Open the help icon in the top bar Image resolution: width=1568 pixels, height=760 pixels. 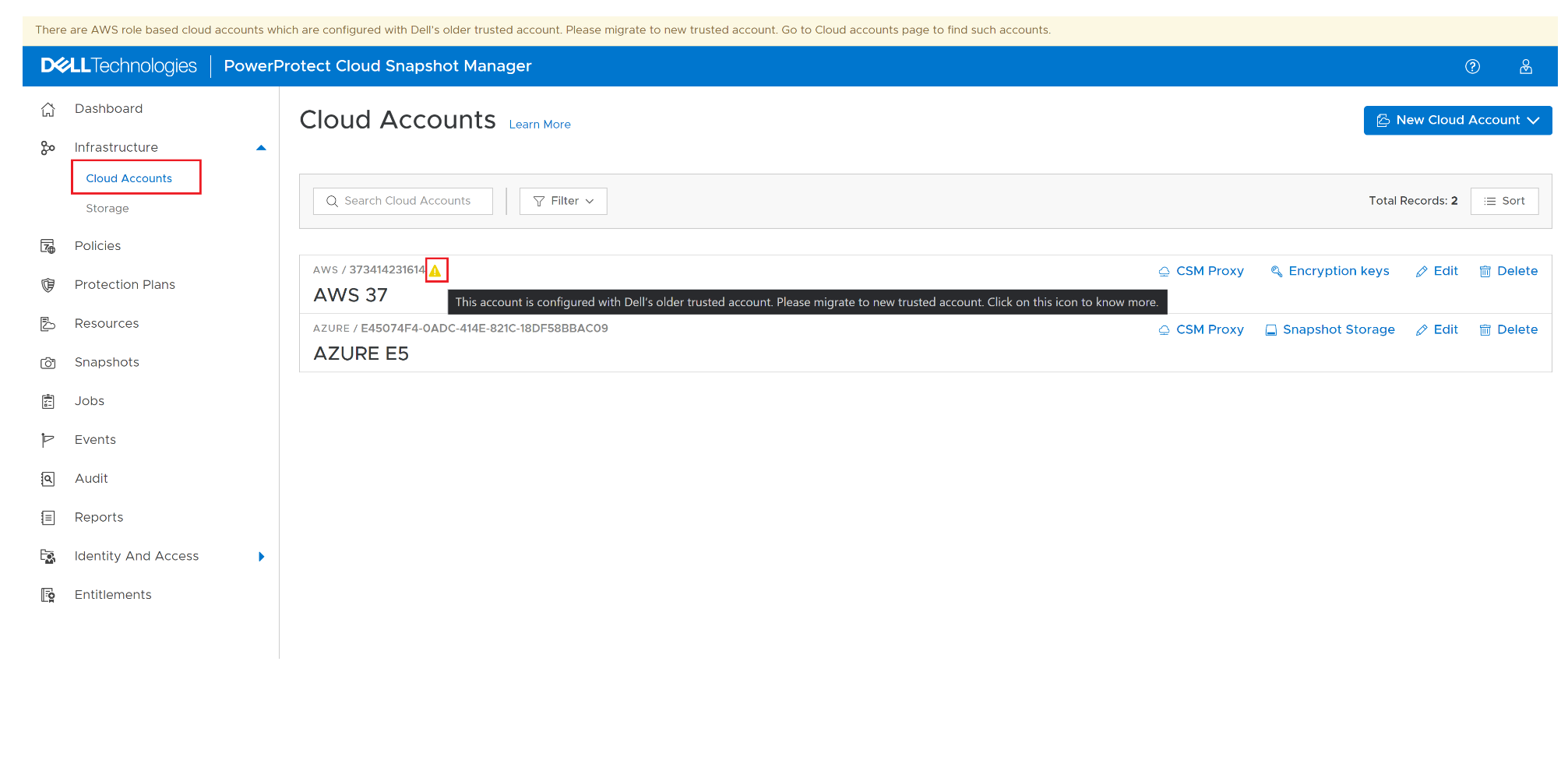(x=1472, y=66)
